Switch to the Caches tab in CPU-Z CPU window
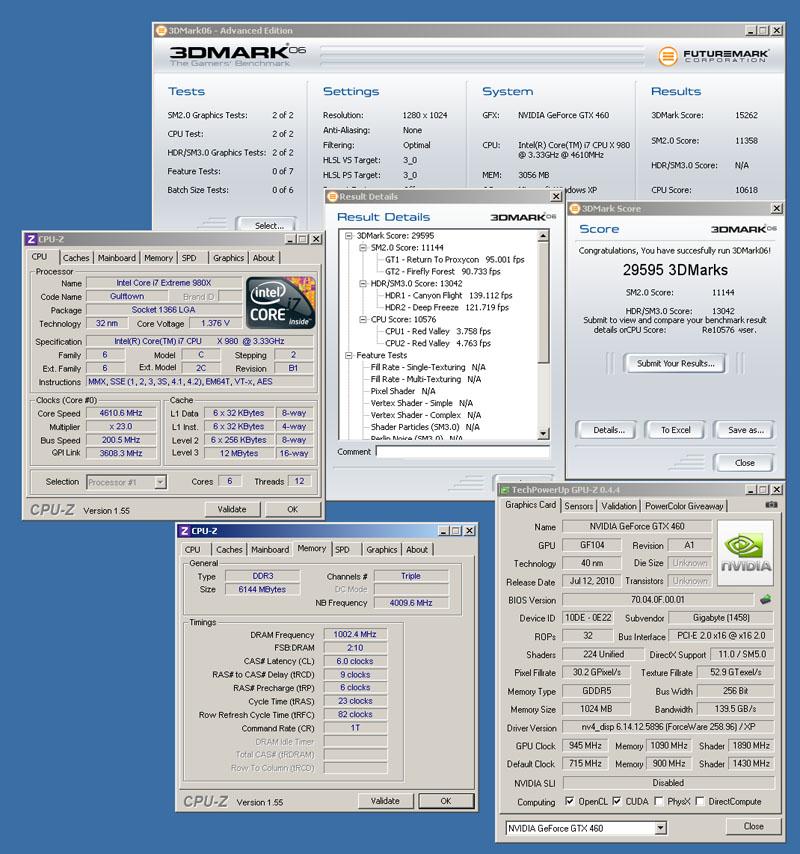Screen dimensions: 800x854 click(76, 258)
